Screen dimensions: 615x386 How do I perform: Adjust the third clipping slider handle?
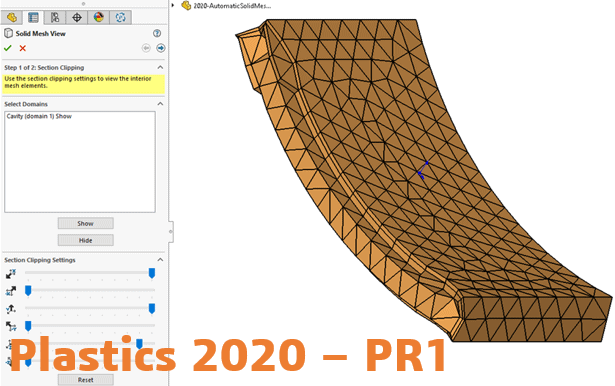point(152,309)
